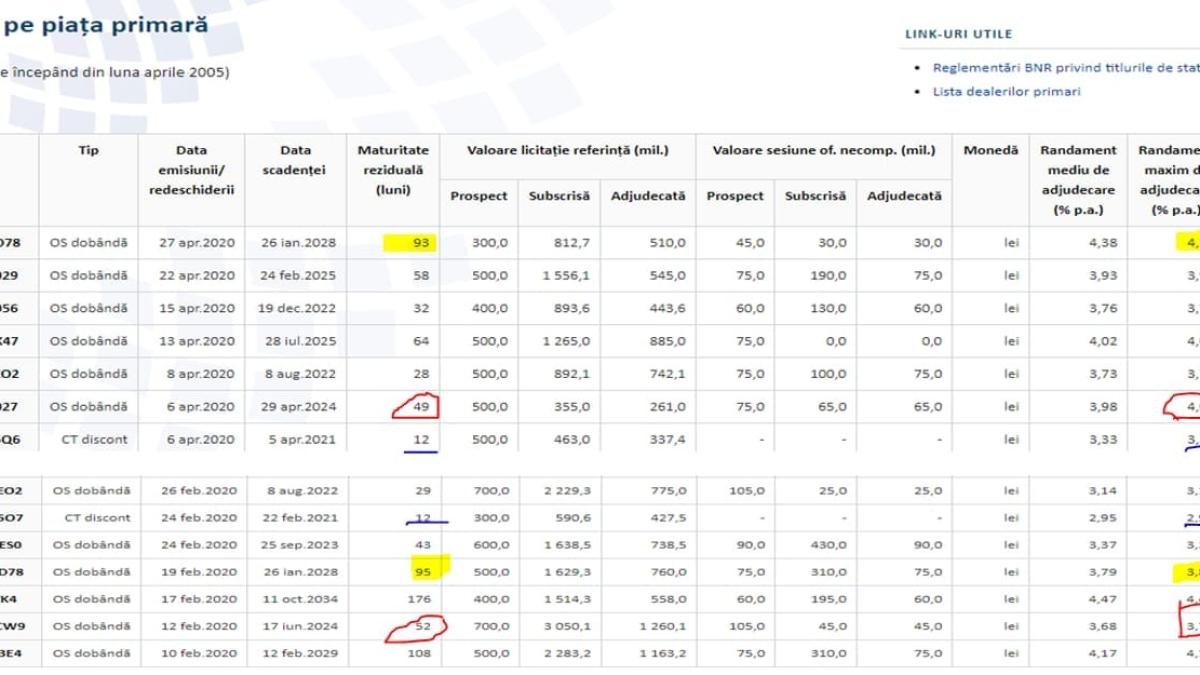The image size is (1200, 675).
Task: Click the red-circled maturity value 52
Action: click(x=418, y=627)
